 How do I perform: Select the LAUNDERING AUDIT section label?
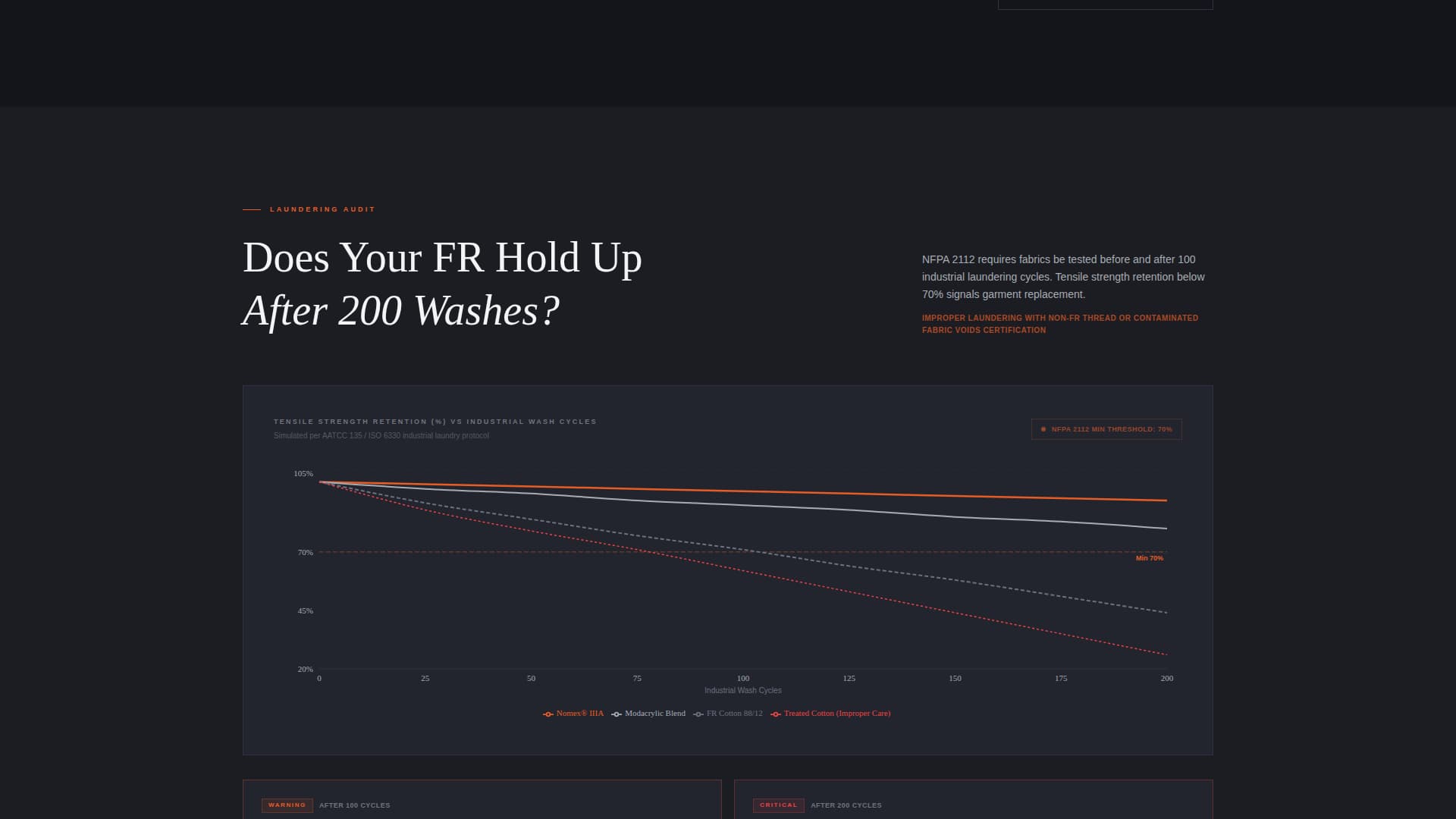pyautogui.click(x=322, y=209)
